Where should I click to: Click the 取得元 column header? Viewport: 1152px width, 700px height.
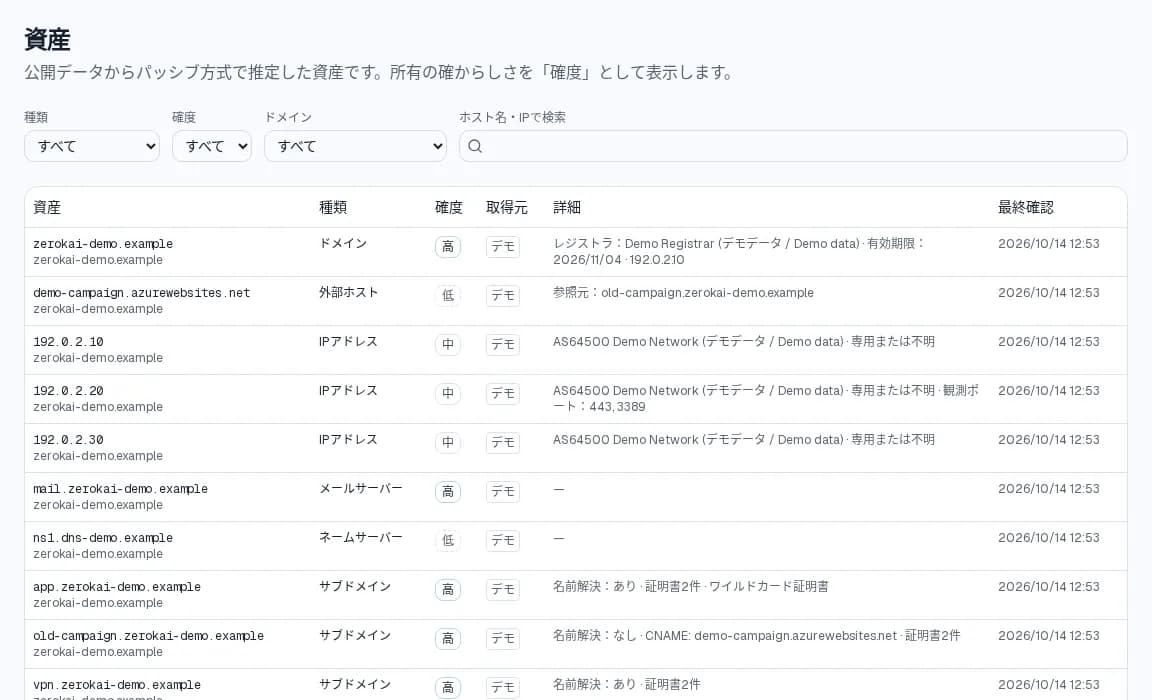tap(507, 207)
